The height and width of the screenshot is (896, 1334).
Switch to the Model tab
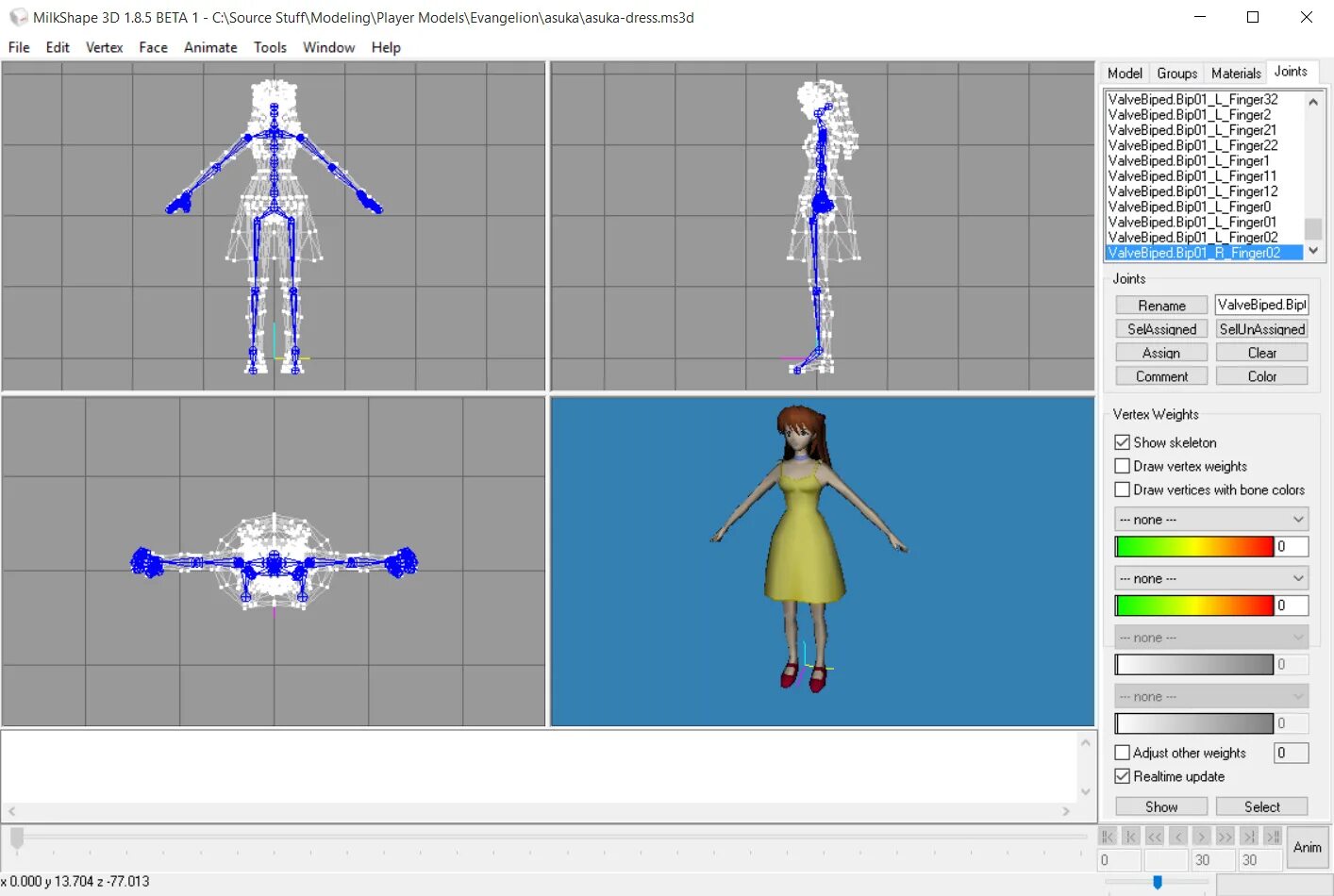[x=1125, y=73]
